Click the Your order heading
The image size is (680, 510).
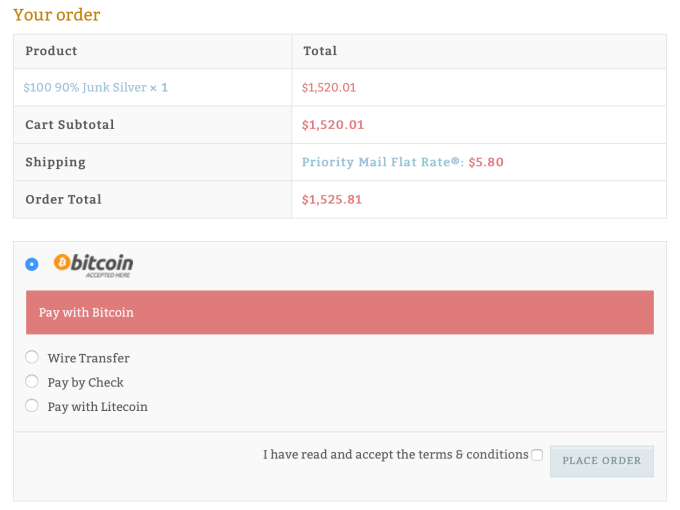click(57, 15)
